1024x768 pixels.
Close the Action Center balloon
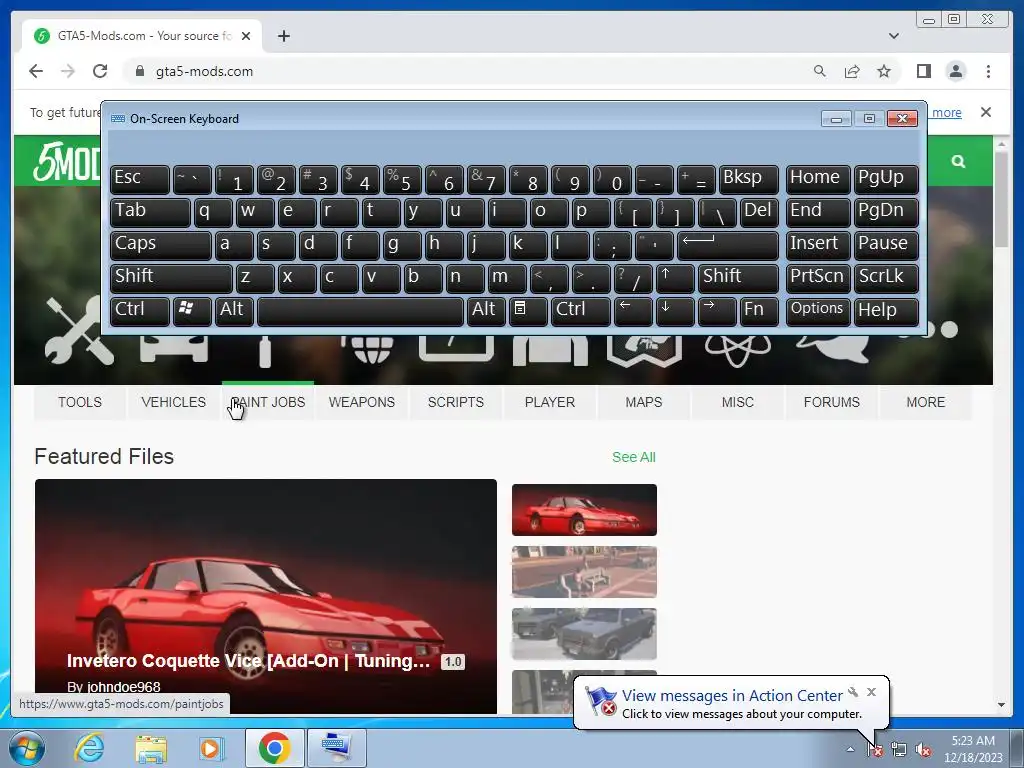click(871, 692)
